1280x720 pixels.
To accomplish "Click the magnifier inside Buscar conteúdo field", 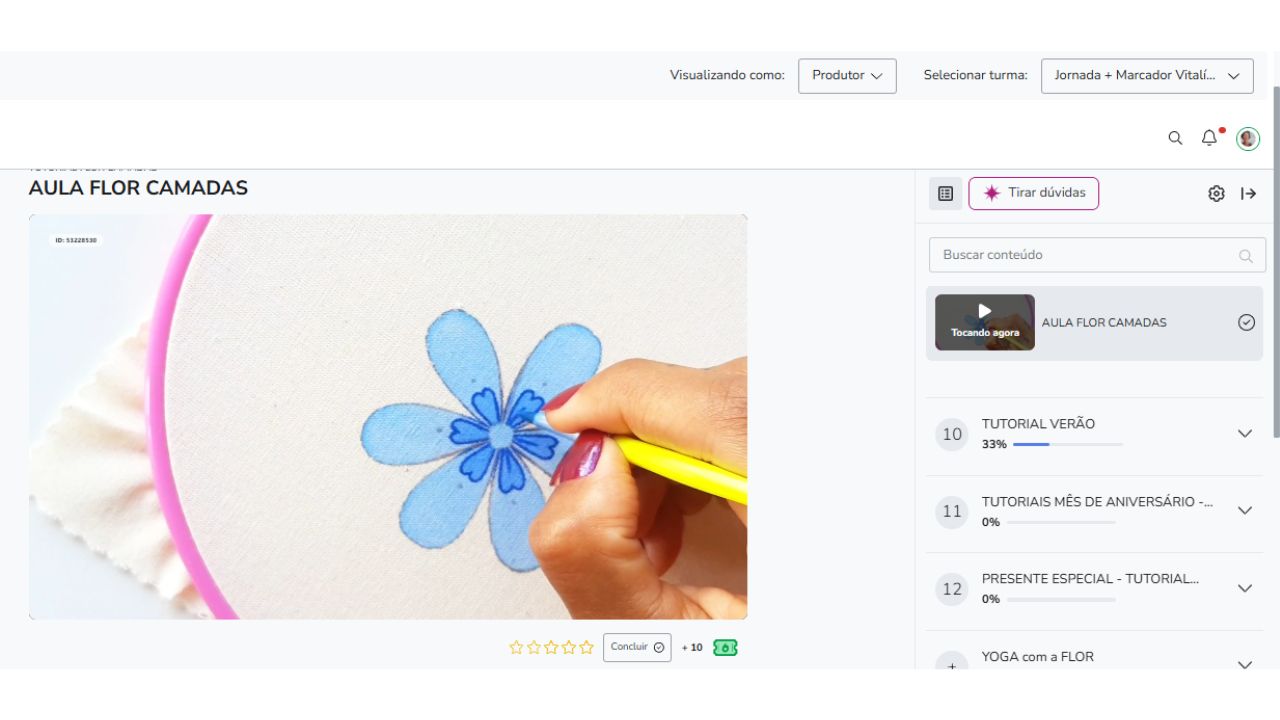I will click(x=1246, y=255).
